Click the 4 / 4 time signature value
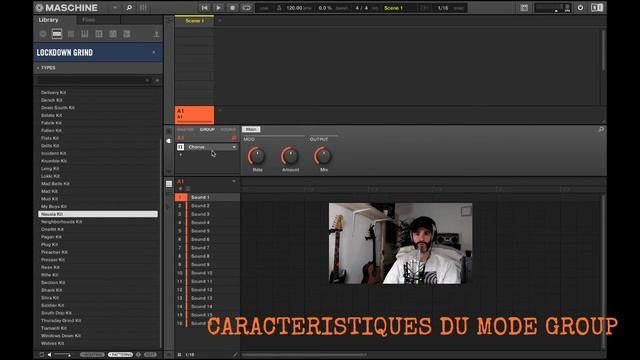The width and height of the screenshot is (640, 360). click(362, 8)
